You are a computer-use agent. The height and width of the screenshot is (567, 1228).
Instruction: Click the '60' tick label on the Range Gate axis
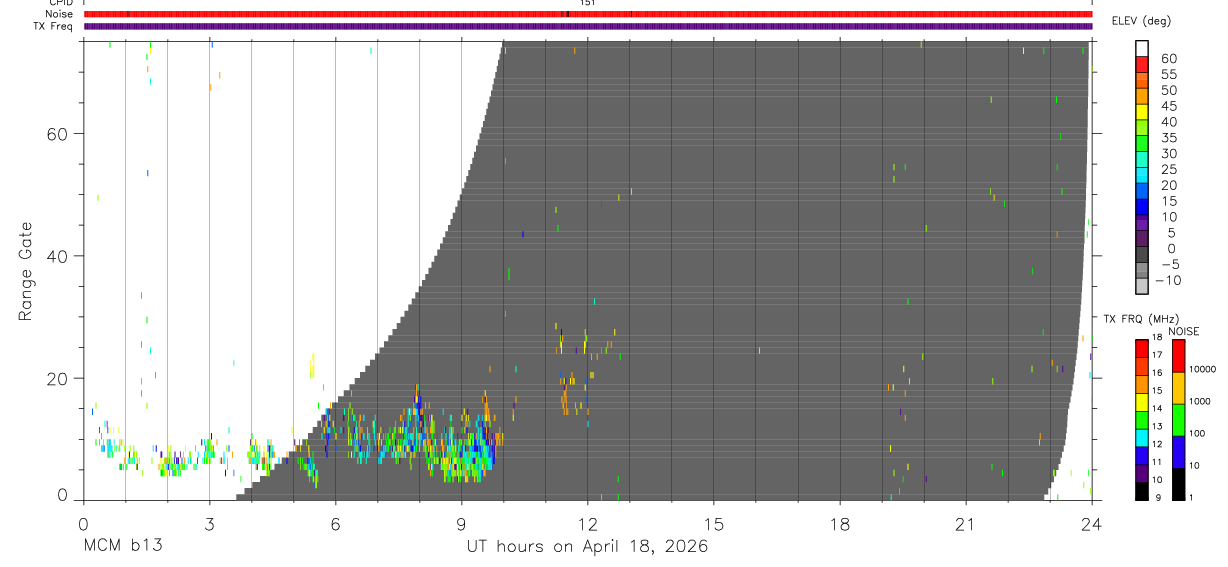click(55, 133)
